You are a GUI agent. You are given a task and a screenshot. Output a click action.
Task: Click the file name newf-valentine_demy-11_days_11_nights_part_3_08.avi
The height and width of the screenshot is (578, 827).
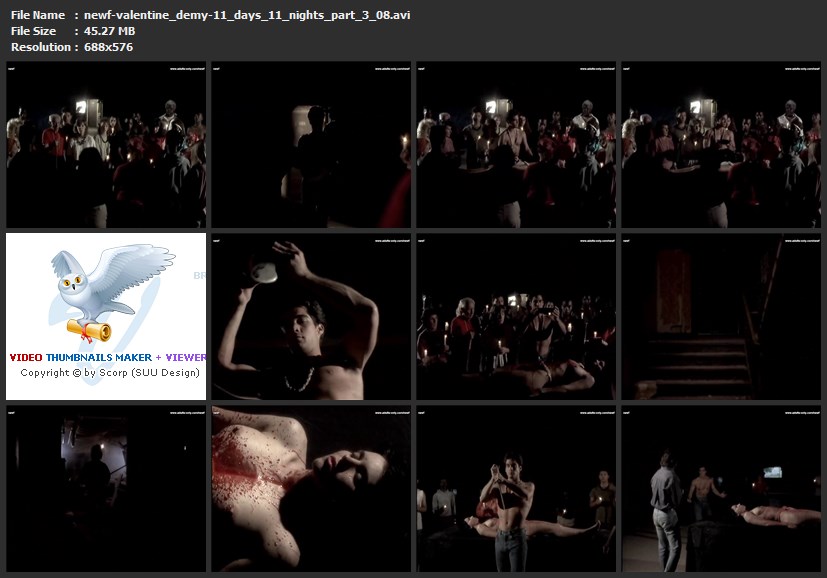tap(247, 15)
